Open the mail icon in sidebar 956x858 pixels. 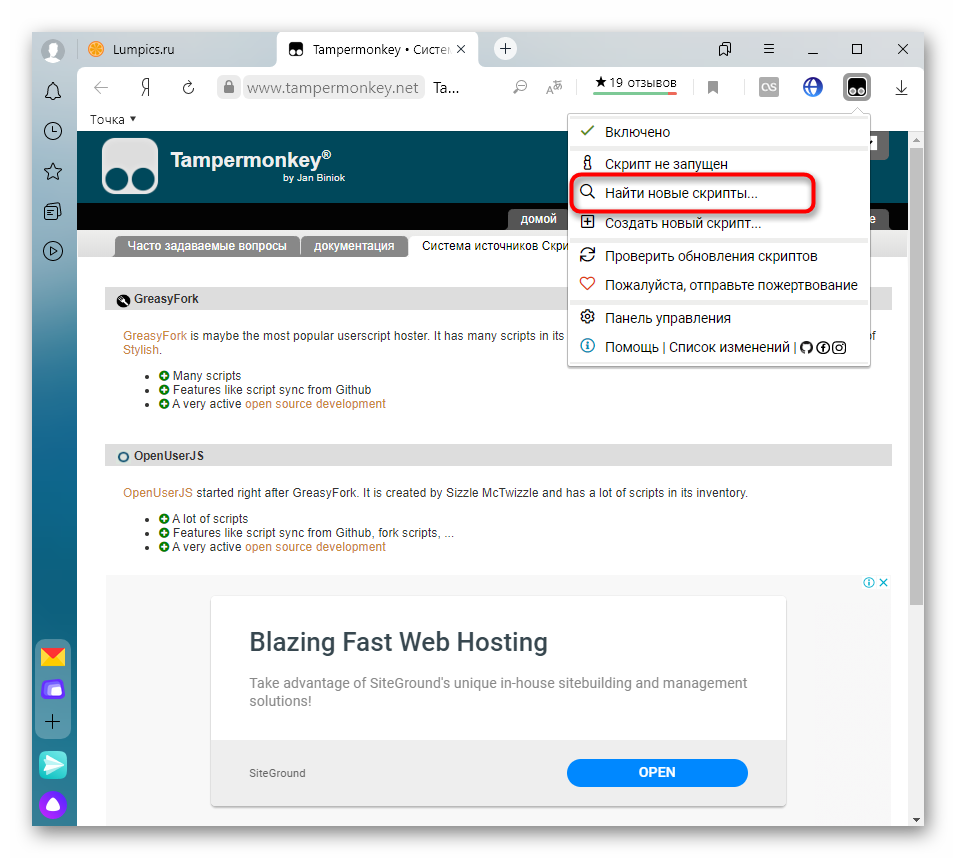pyautogui.click(x=53, y=657)
